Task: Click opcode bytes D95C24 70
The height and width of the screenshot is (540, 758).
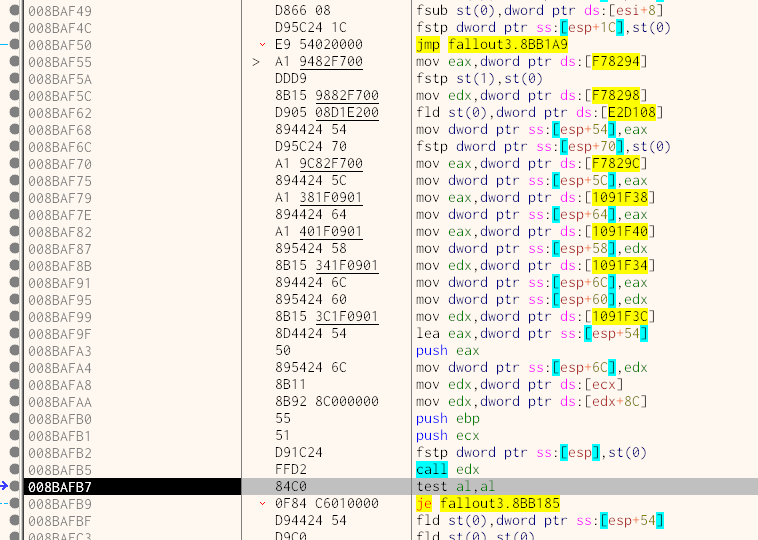Action: pyautogui.click(x=311, y=146)
